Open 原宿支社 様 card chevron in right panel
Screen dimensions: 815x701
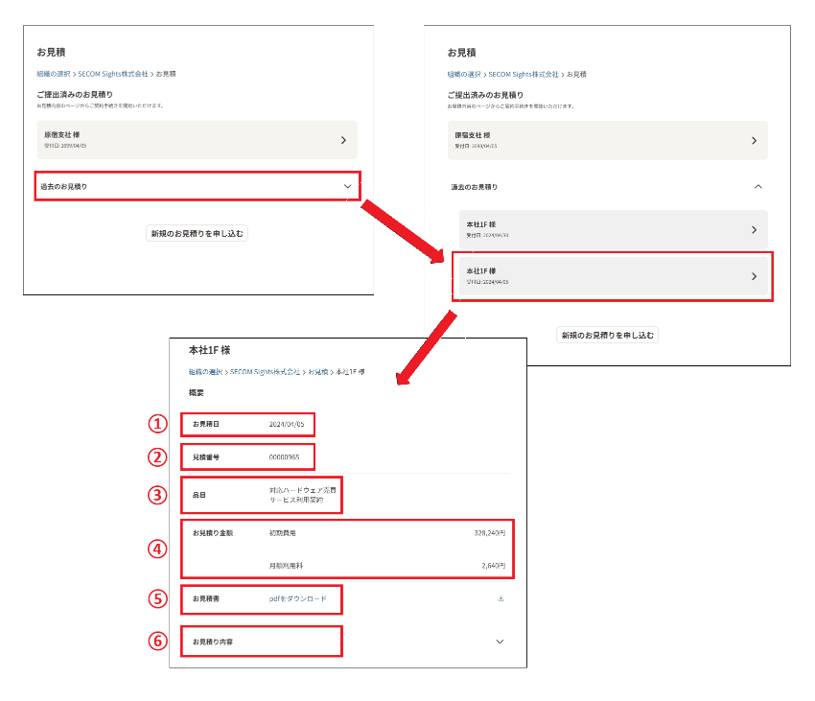pyautogui.click(x=754, y=140)
